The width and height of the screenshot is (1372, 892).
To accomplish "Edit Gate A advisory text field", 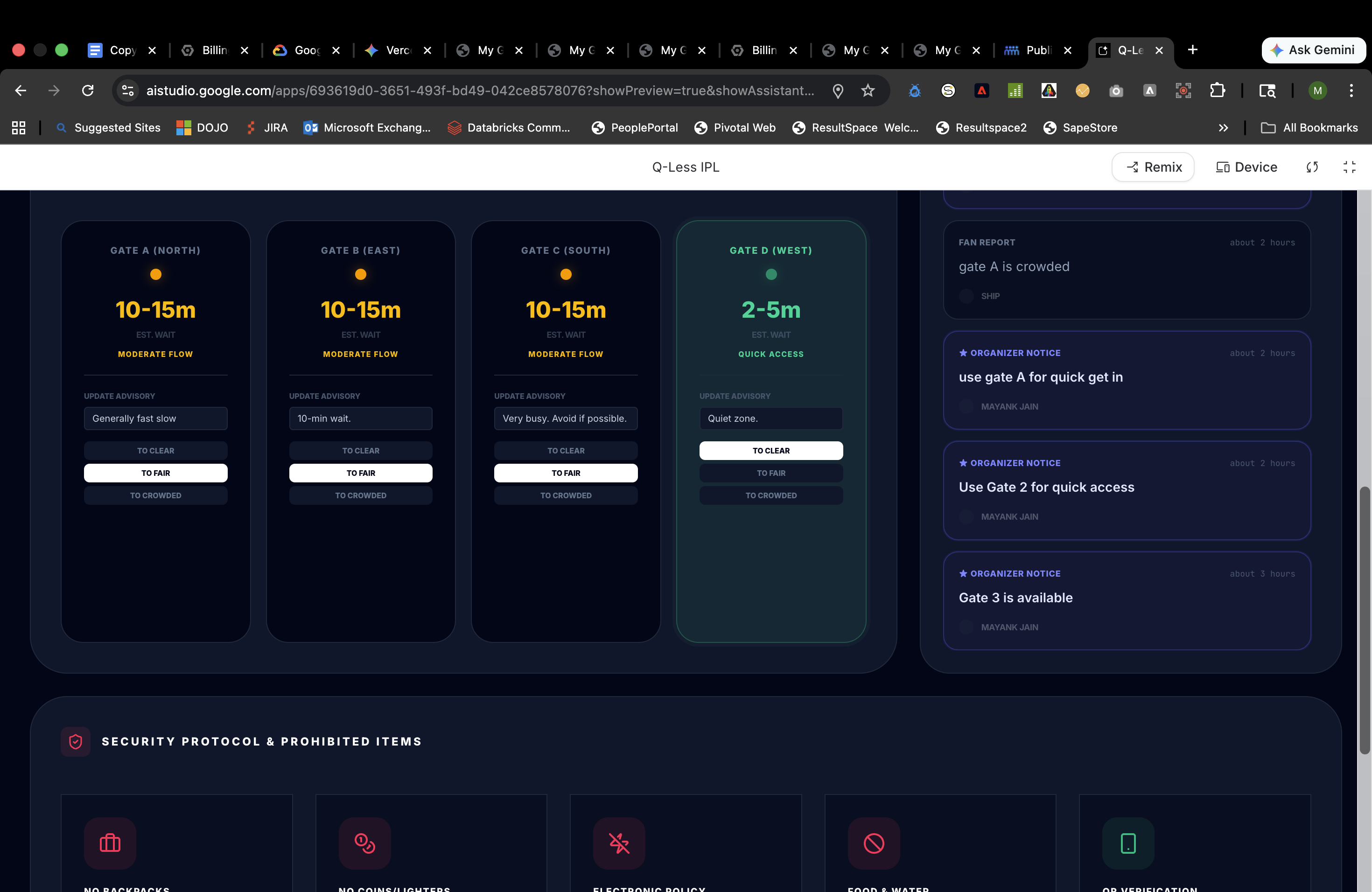I will 156,418.
